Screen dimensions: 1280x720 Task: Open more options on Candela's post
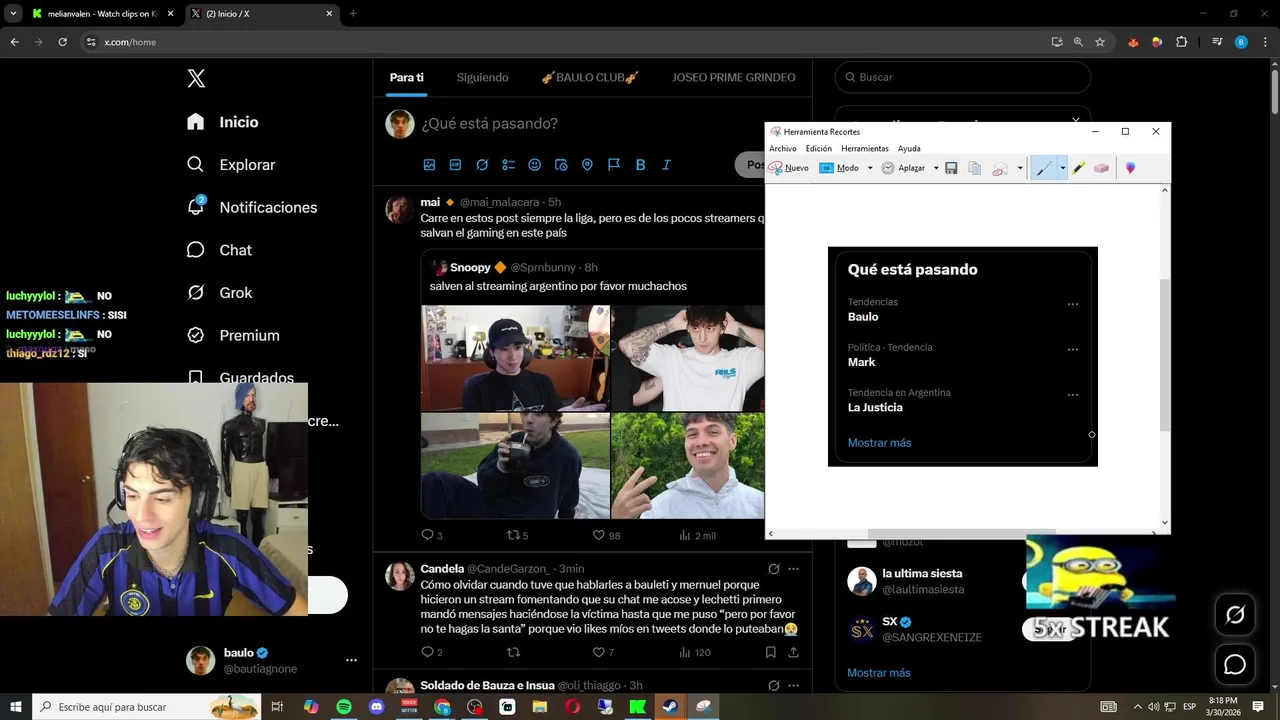coord(794,569)
